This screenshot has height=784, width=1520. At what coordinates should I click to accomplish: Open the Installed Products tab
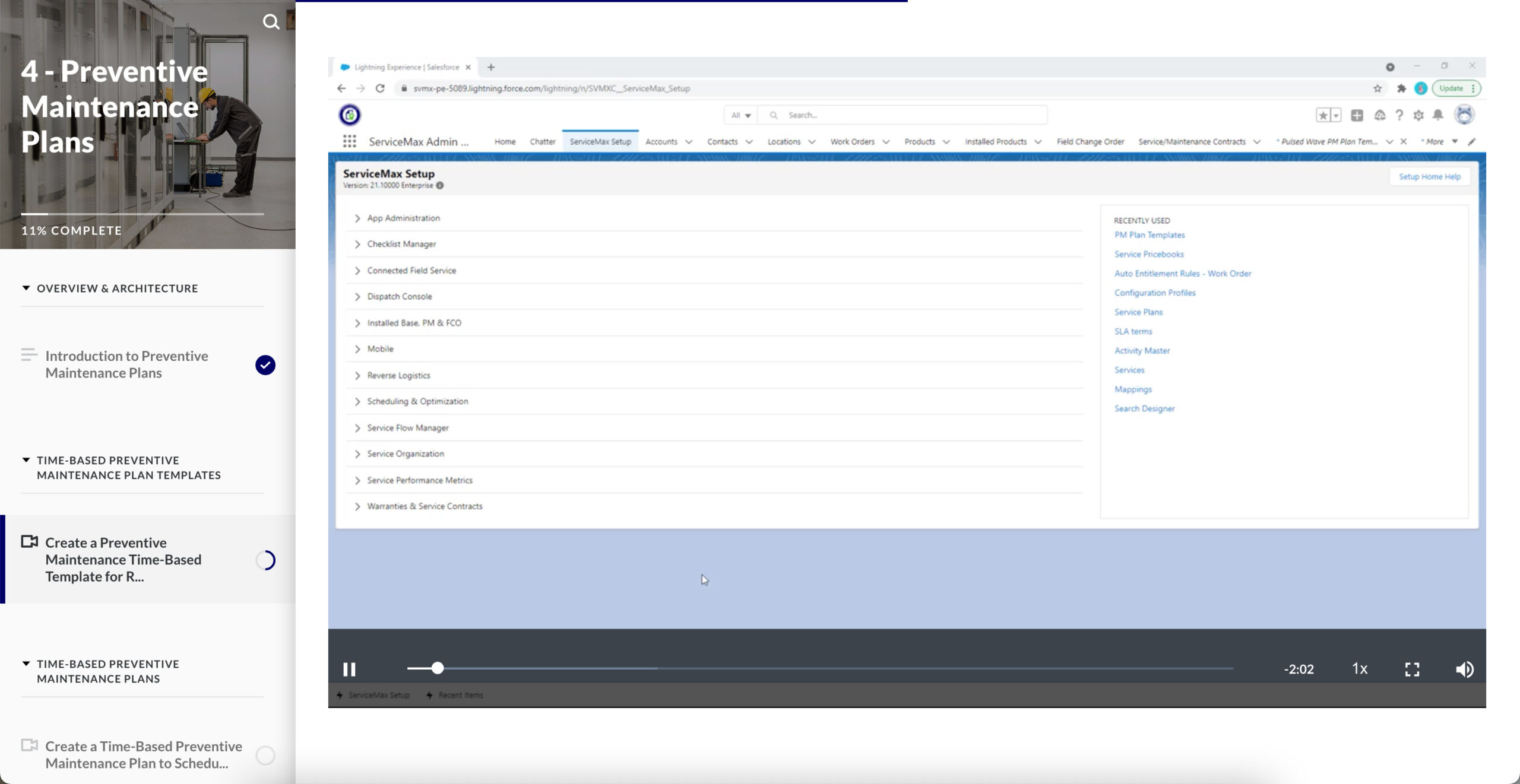coord(995,142)
